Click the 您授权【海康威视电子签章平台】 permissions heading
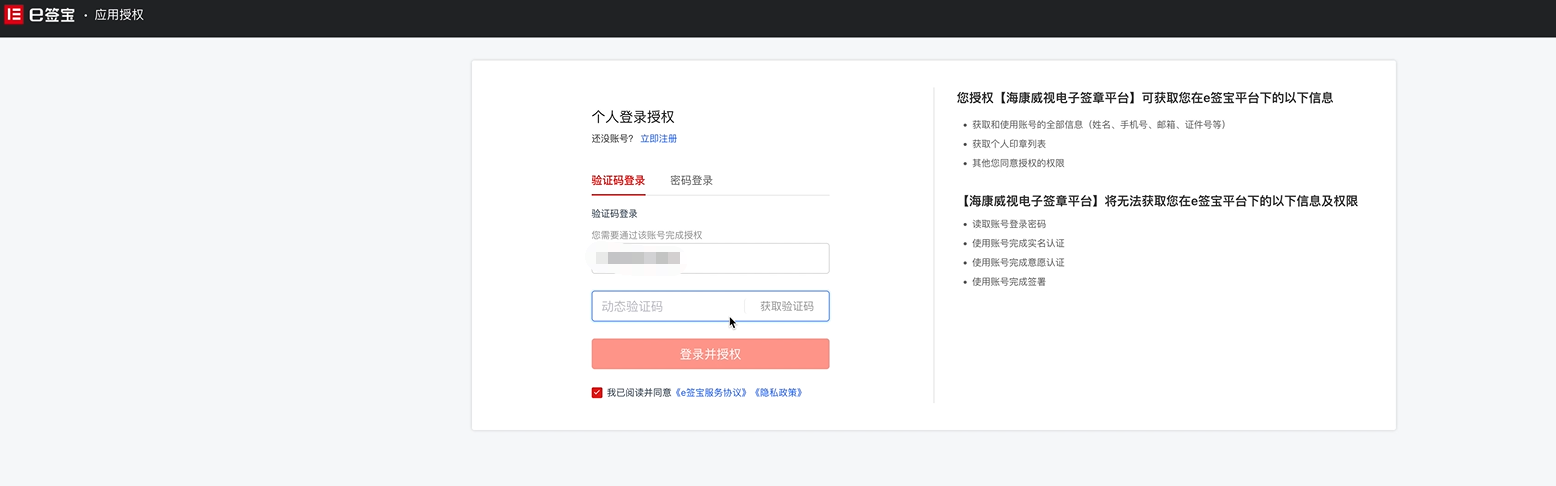 [x=1144, y=98]
